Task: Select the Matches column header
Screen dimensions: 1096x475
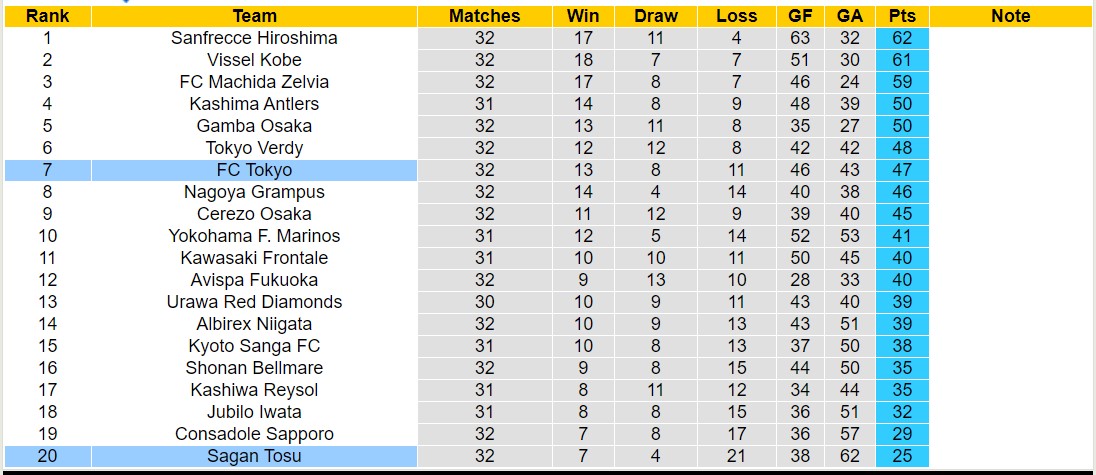Action: 484,16
